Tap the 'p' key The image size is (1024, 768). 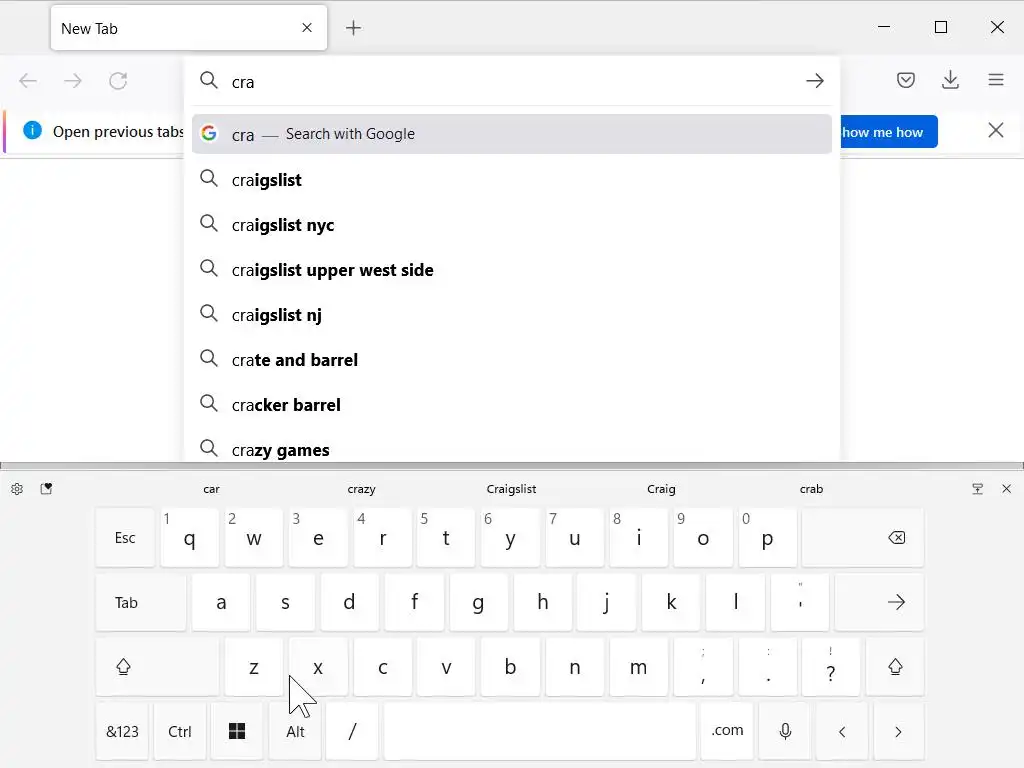767,538
